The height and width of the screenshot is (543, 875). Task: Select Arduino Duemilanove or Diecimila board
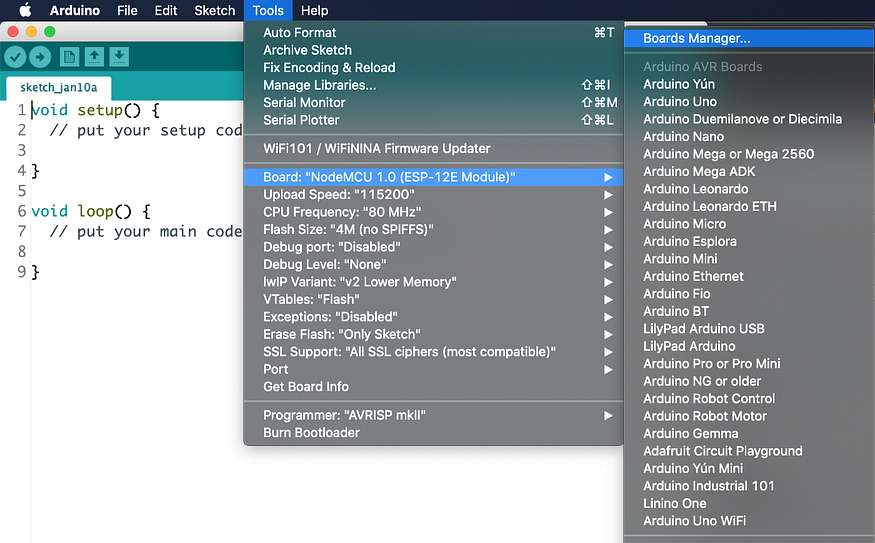[749, 119]
